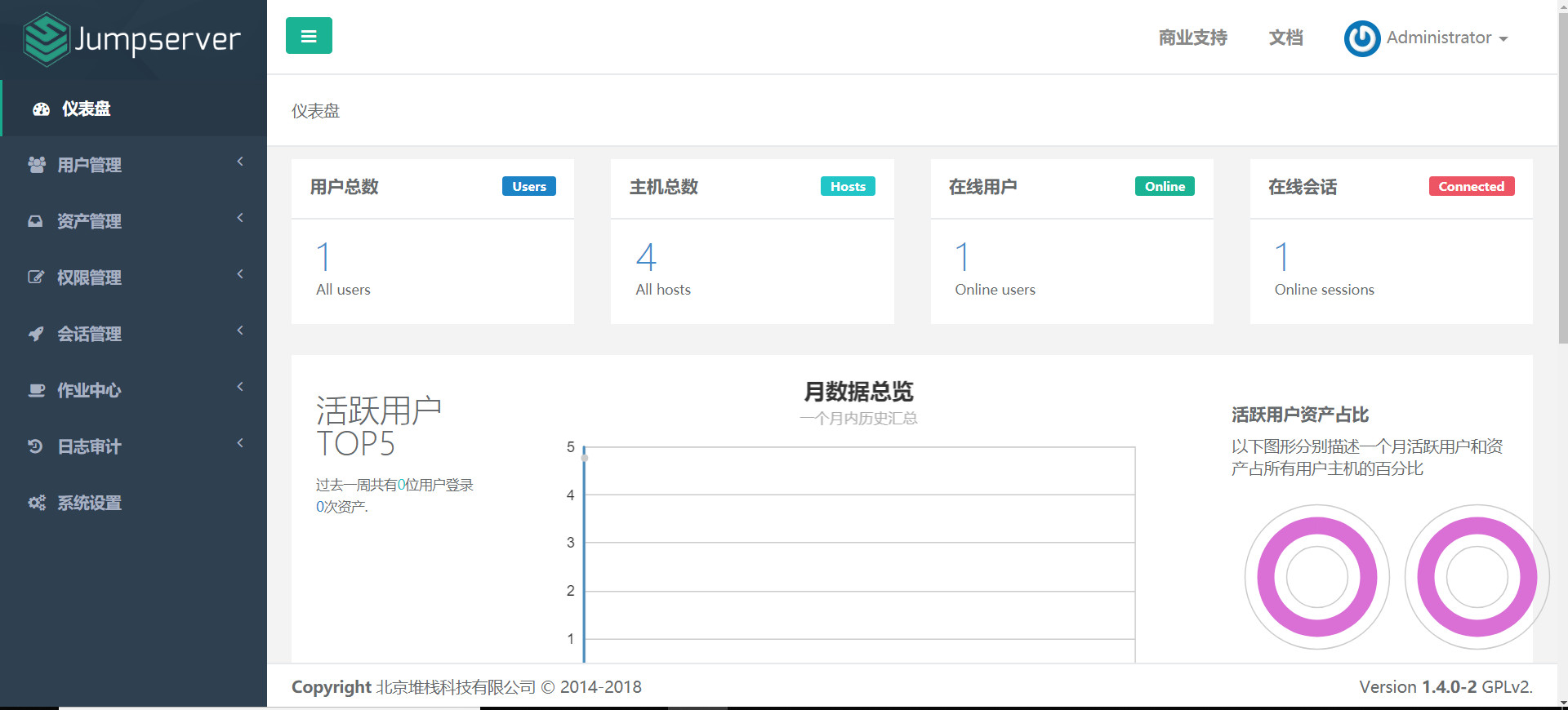Open the Administrator dropdown menu
The width and height of the screenshot is (1568, 710).
pyautogui.click(x=1446, y=38)
